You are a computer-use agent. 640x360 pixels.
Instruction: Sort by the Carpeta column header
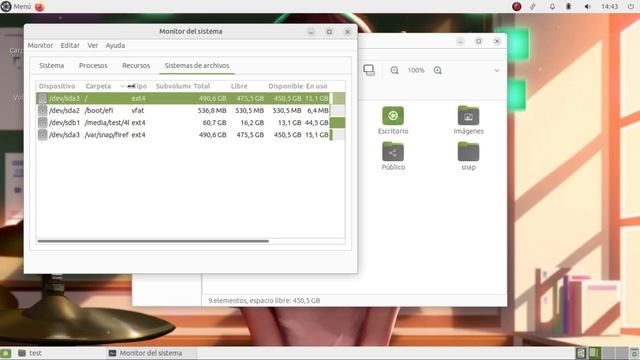[98, 86]
